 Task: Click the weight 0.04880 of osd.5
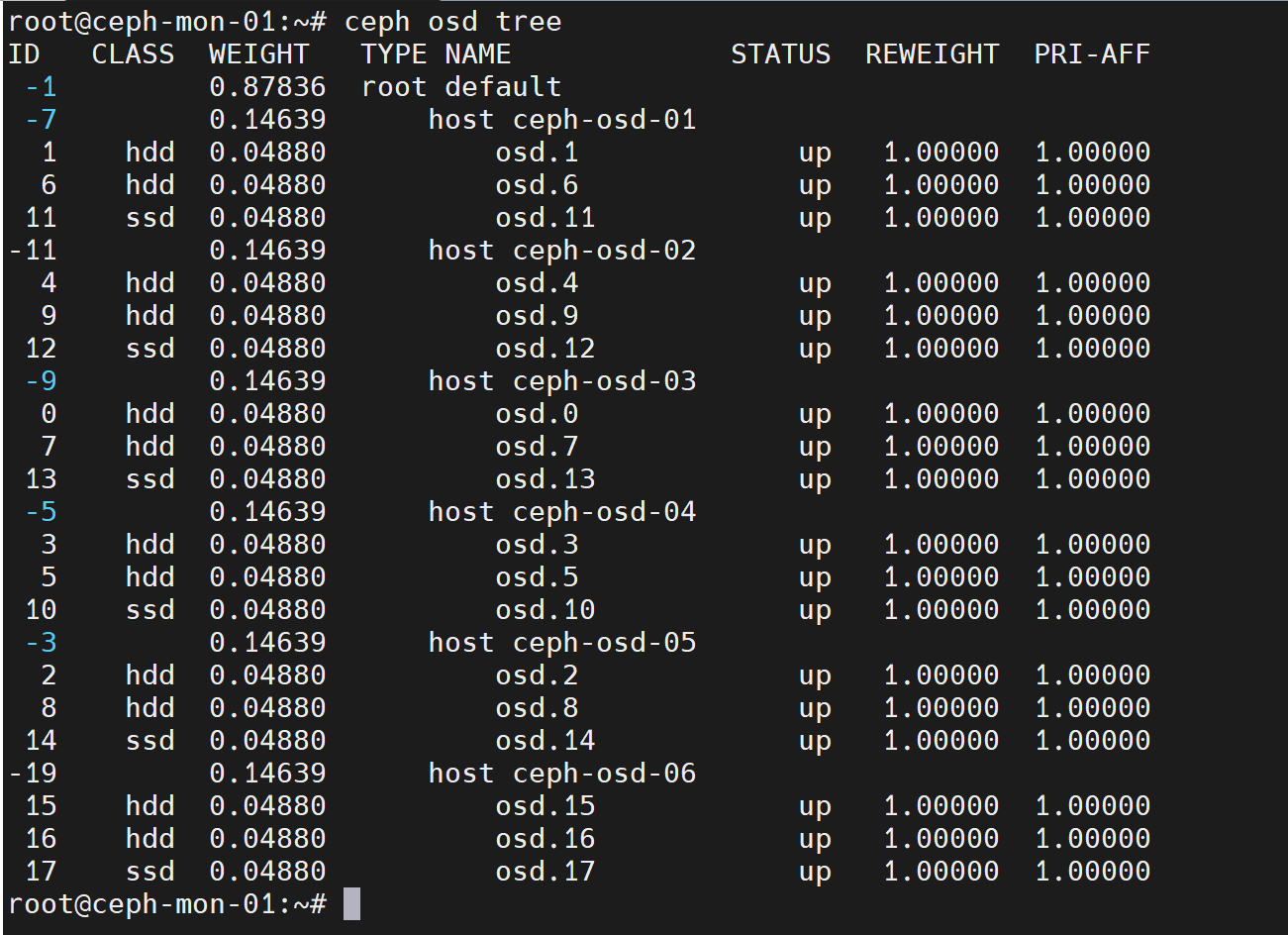coord(267,576)
